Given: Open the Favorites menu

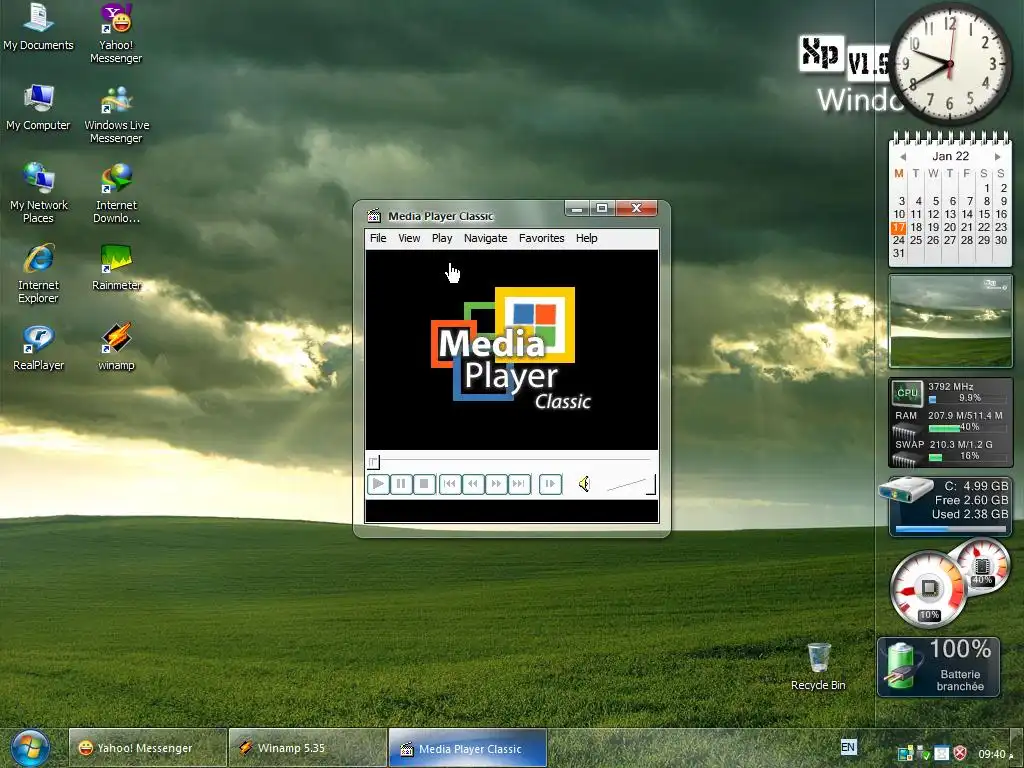Looking at the screenshot, I should pyautogui.click(x=541, y=238).
